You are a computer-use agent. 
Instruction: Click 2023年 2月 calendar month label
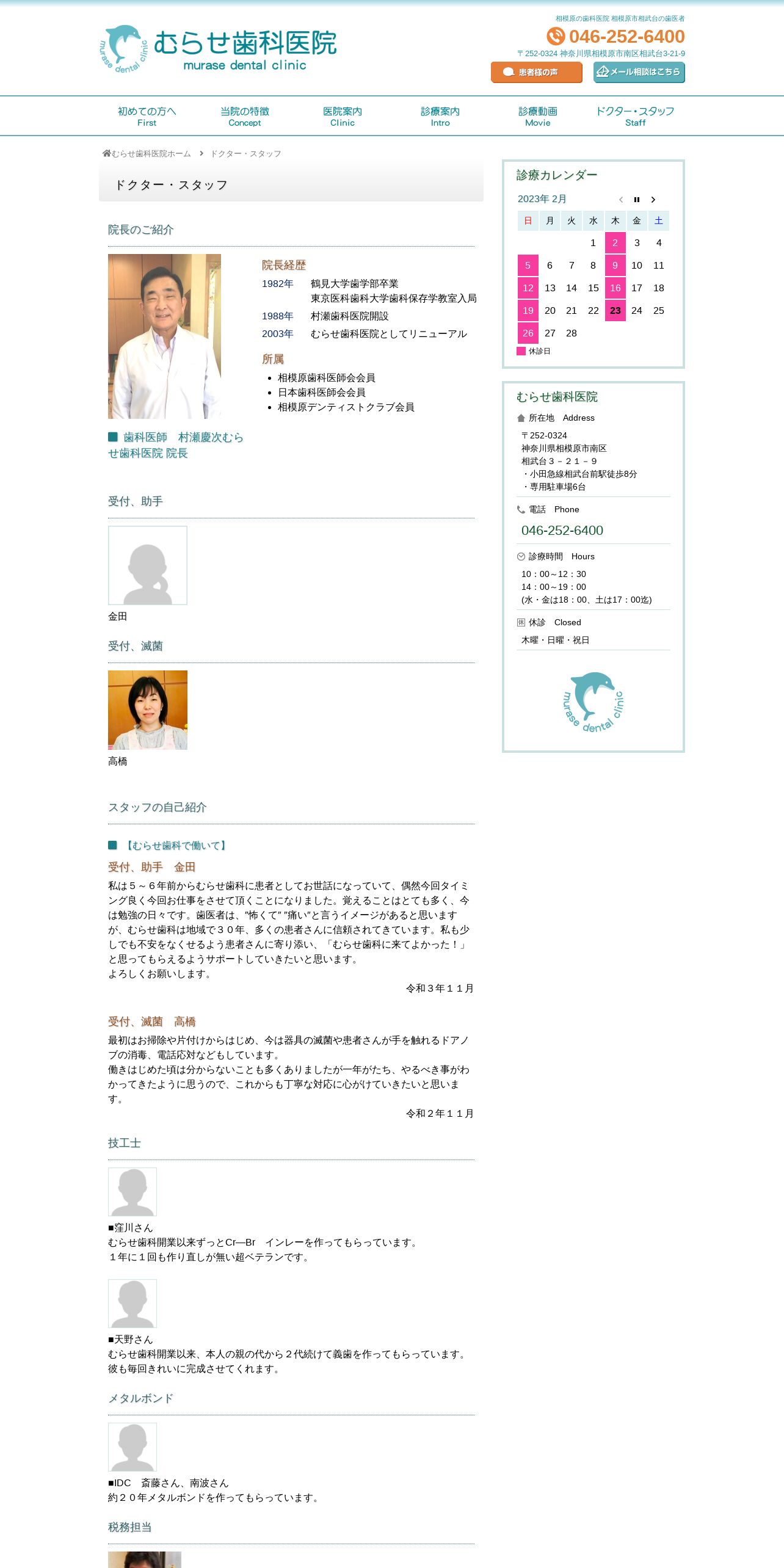pos(542,199)
